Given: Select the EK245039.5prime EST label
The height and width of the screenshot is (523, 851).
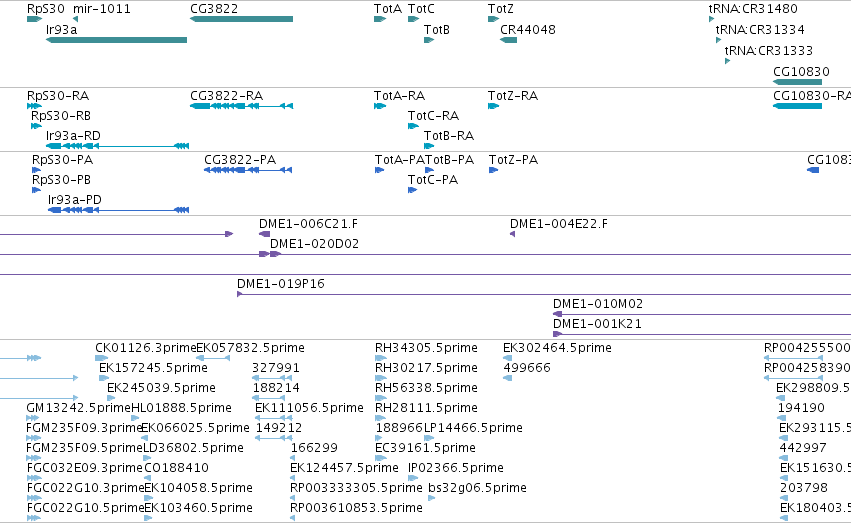Looking at the screenshot, I should point(161,388).
